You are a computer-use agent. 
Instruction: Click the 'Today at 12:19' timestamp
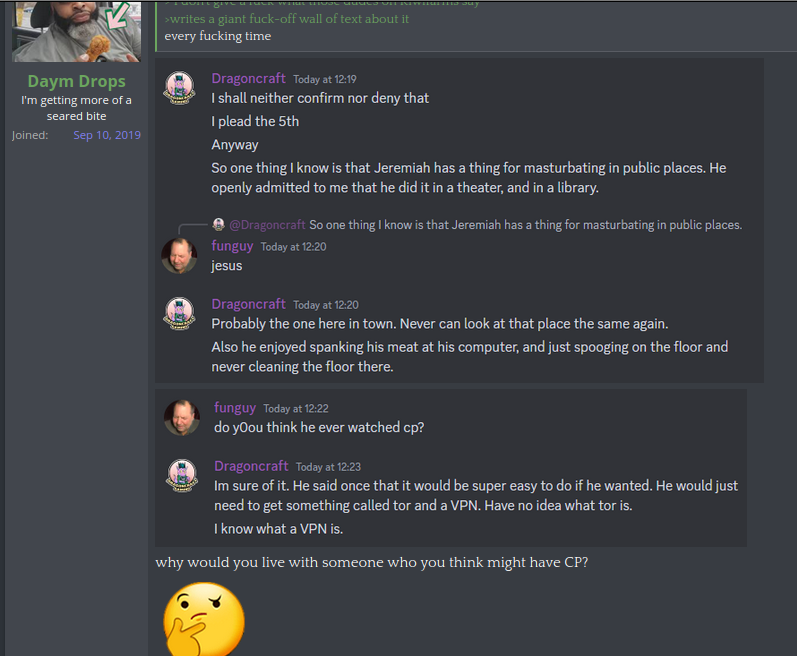pos(325,80)
